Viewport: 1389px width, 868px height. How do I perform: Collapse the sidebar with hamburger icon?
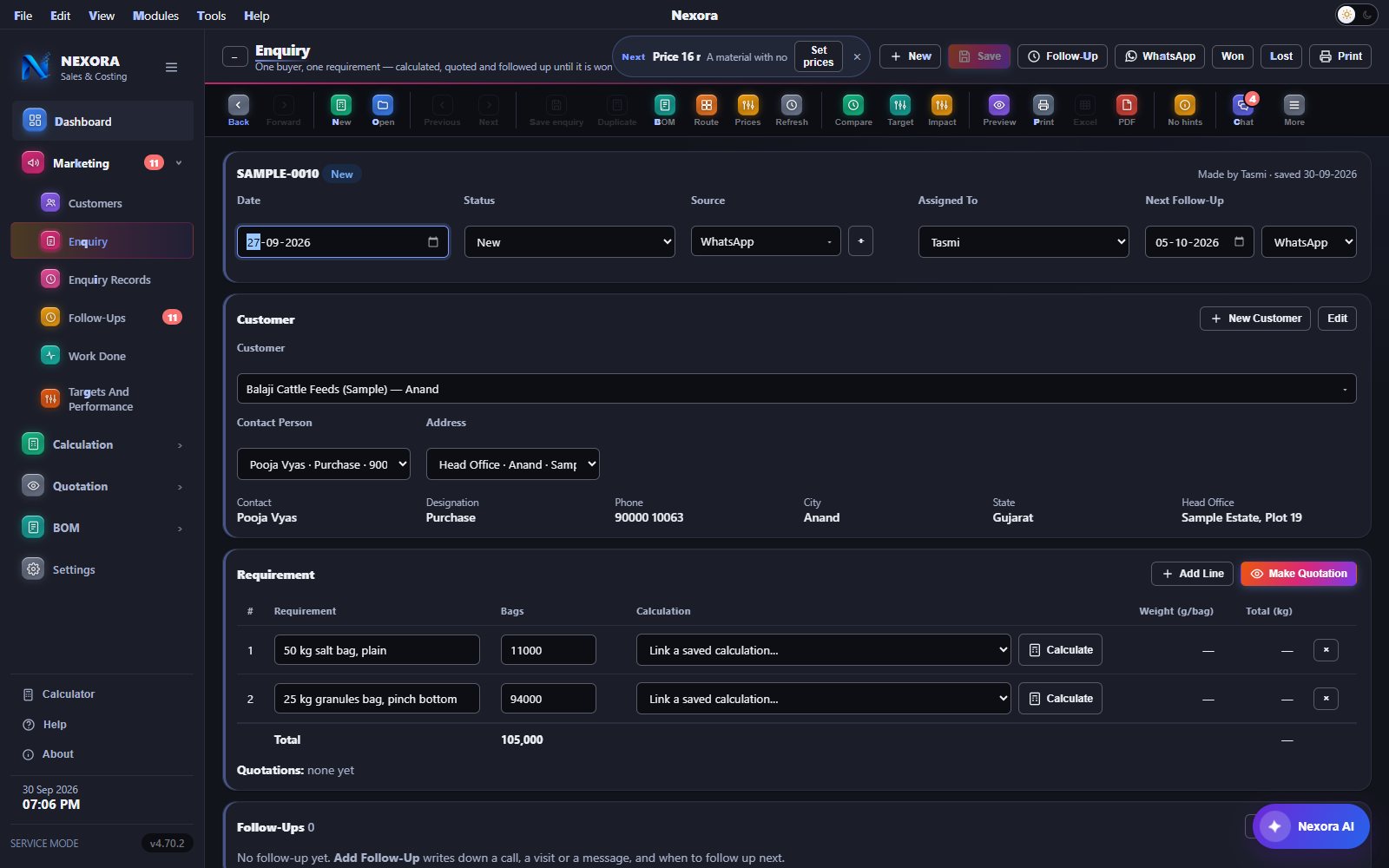[x=172, y=68]
